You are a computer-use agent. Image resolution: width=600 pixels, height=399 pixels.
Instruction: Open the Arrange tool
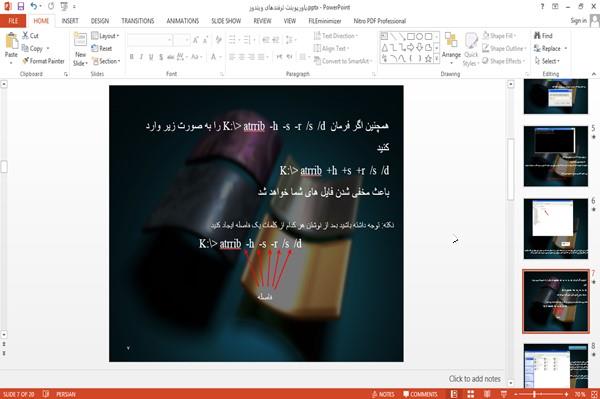(451, 48)
